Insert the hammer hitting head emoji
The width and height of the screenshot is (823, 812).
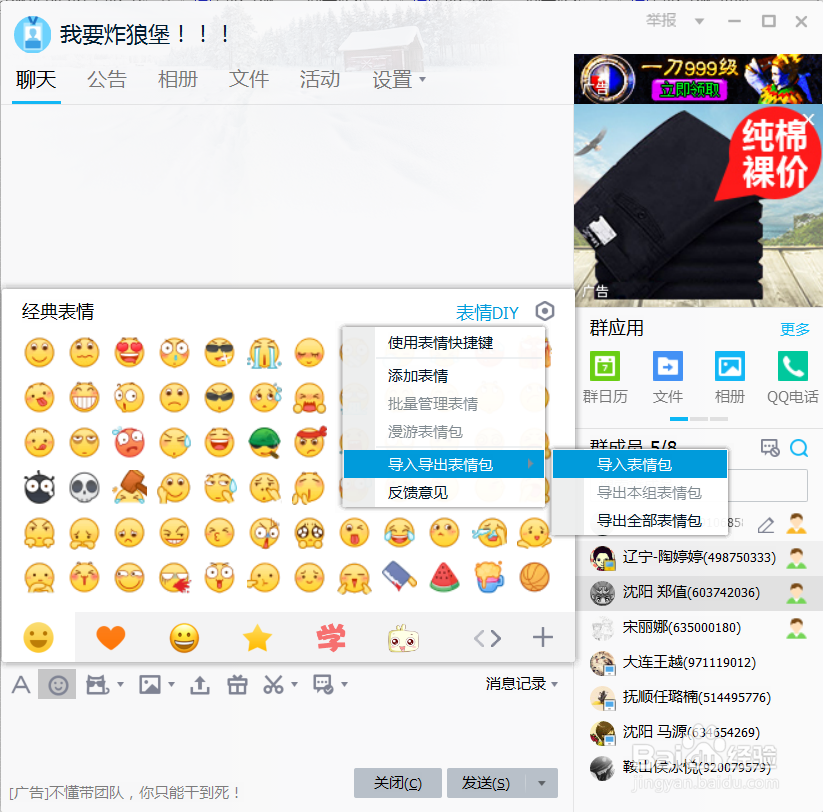pos(130,487)
